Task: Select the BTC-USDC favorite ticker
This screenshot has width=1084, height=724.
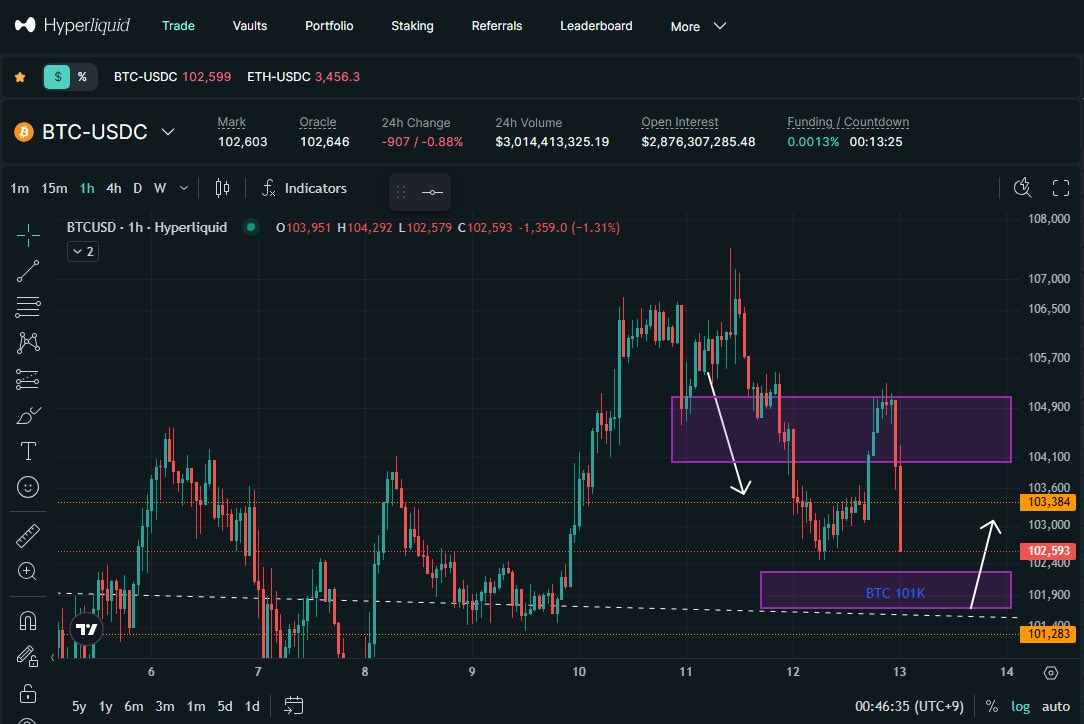Action: pyautogui.click(x=172, y=77)
